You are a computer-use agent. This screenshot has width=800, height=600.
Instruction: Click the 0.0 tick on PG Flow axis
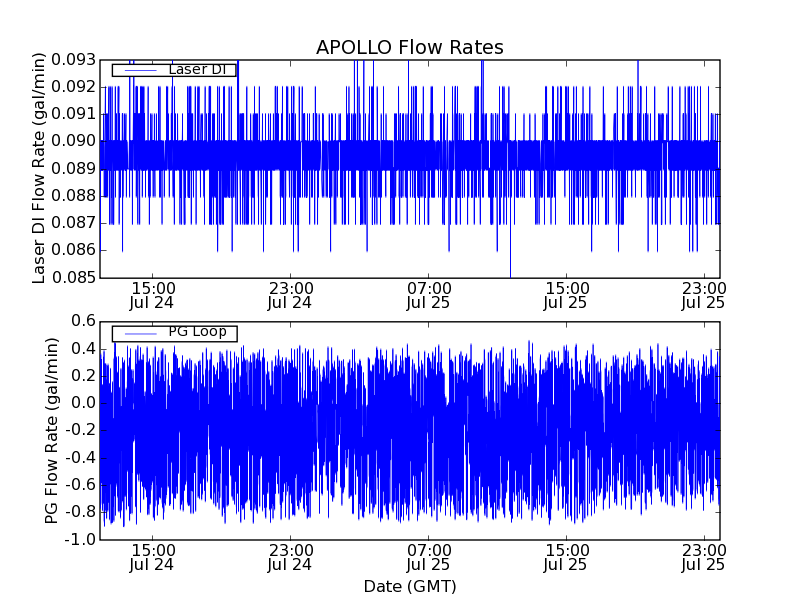83,403
